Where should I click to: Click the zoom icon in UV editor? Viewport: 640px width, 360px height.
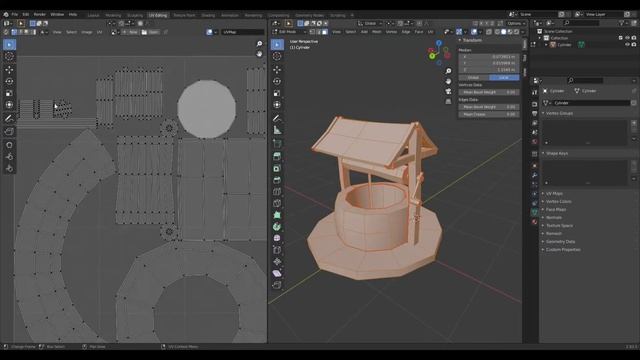pos(259,44)
